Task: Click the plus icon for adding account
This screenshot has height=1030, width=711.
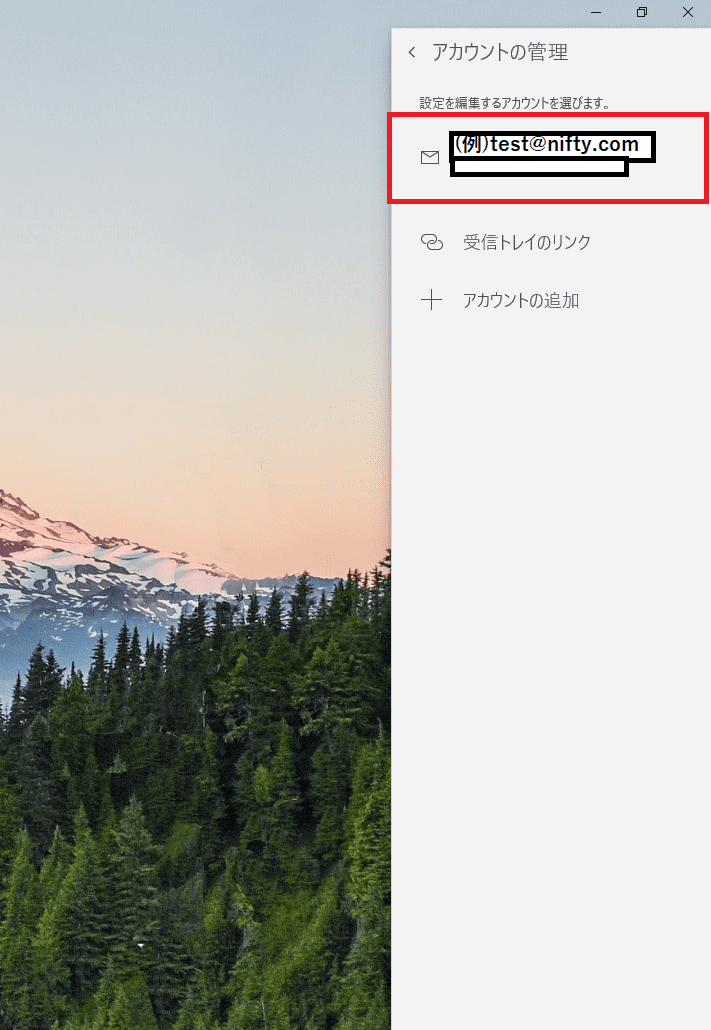Action: (431, 300)
